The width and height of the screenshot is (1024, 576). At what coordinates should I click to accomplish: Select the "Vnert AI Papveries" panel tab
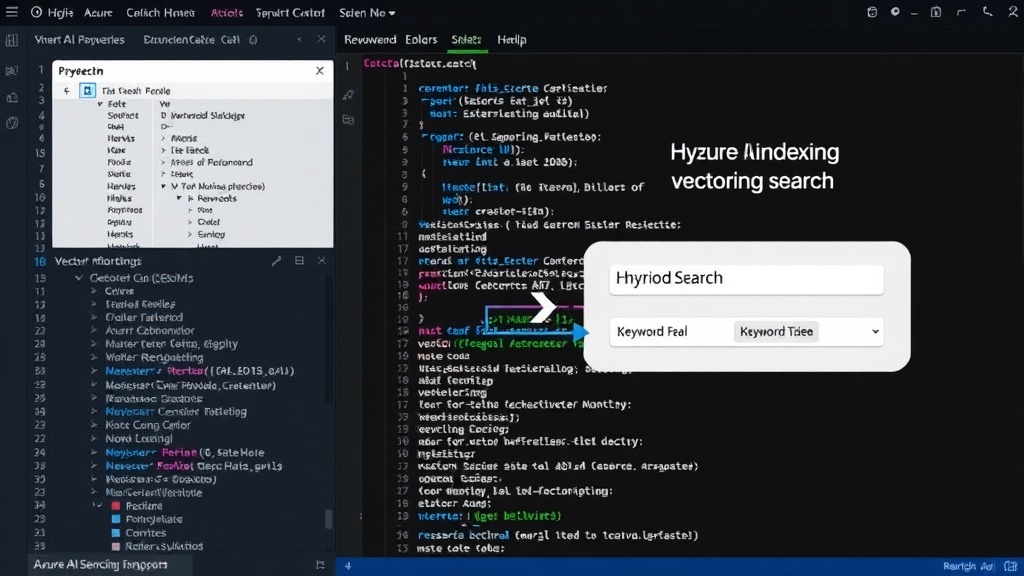(80, 40)
